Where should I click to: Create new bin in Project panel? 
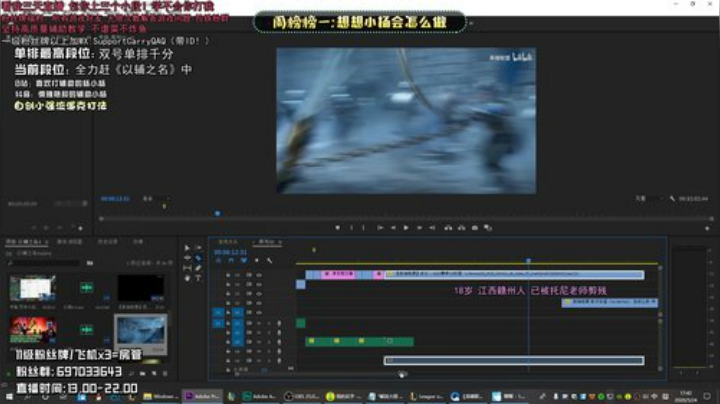(142, 374)
